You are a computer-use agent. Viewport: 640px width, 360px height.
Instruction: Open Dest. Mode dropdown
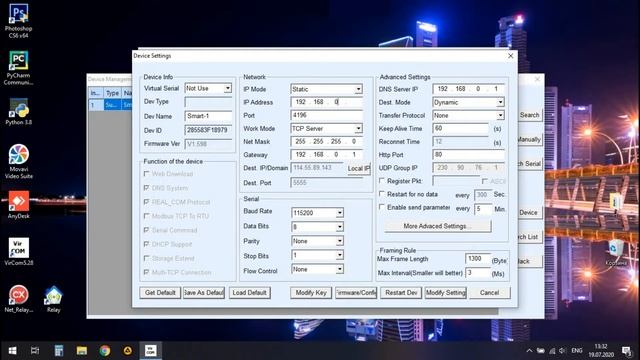(500, 102)
